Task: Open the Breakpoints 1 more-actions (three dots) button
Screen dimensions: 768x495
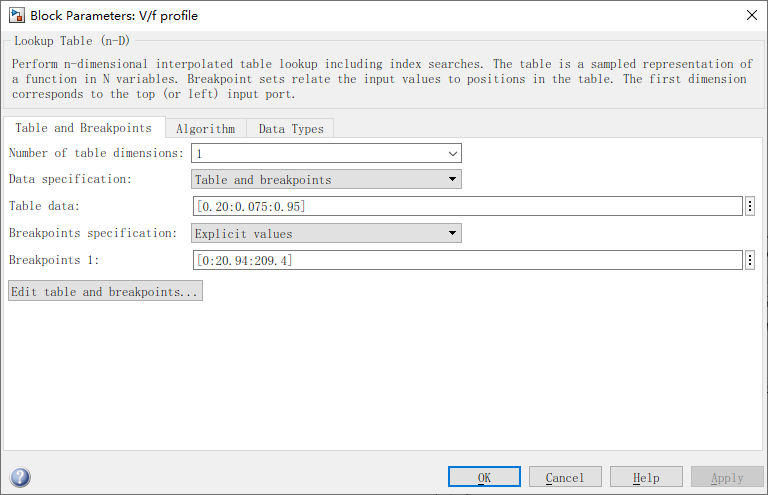Action: click(x=750, y=260)
